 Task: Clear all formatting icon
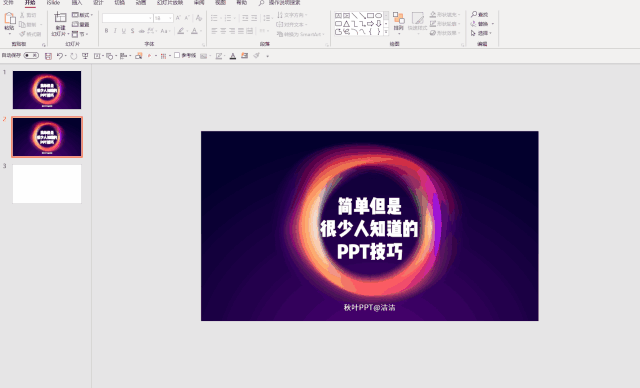pos(199,18)
